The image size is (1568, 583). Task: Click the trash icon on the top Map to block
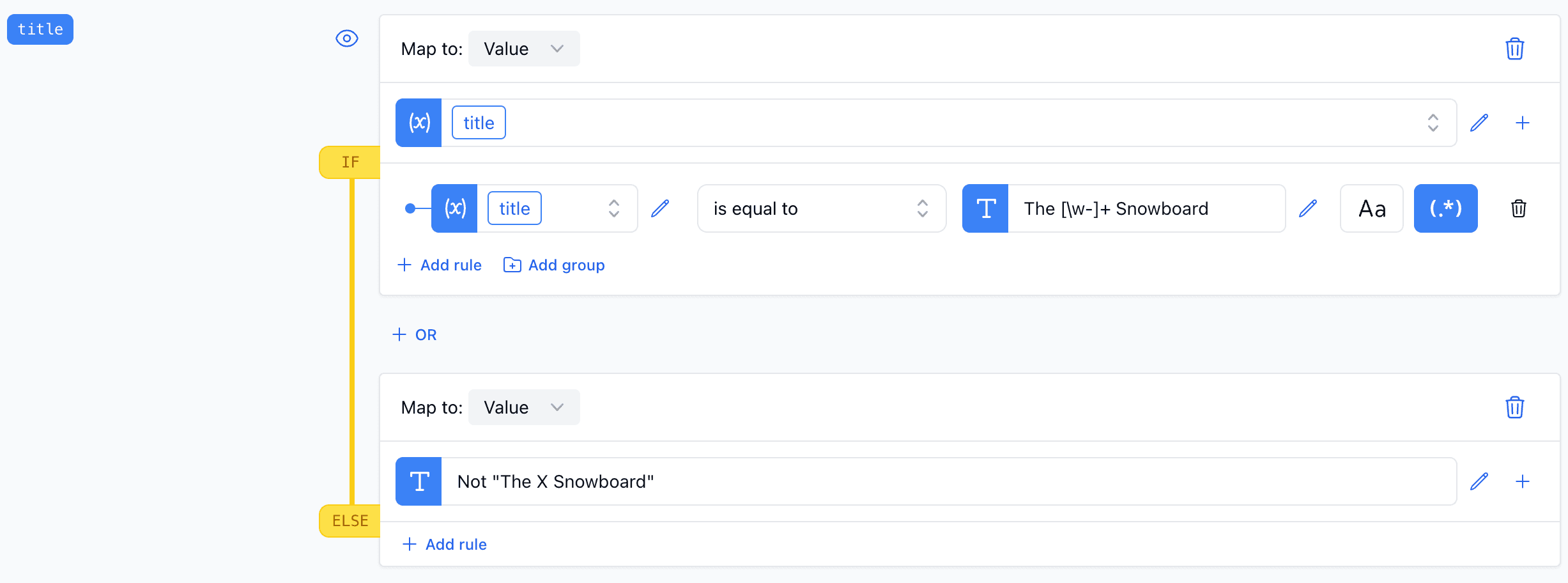(1514, 48)
